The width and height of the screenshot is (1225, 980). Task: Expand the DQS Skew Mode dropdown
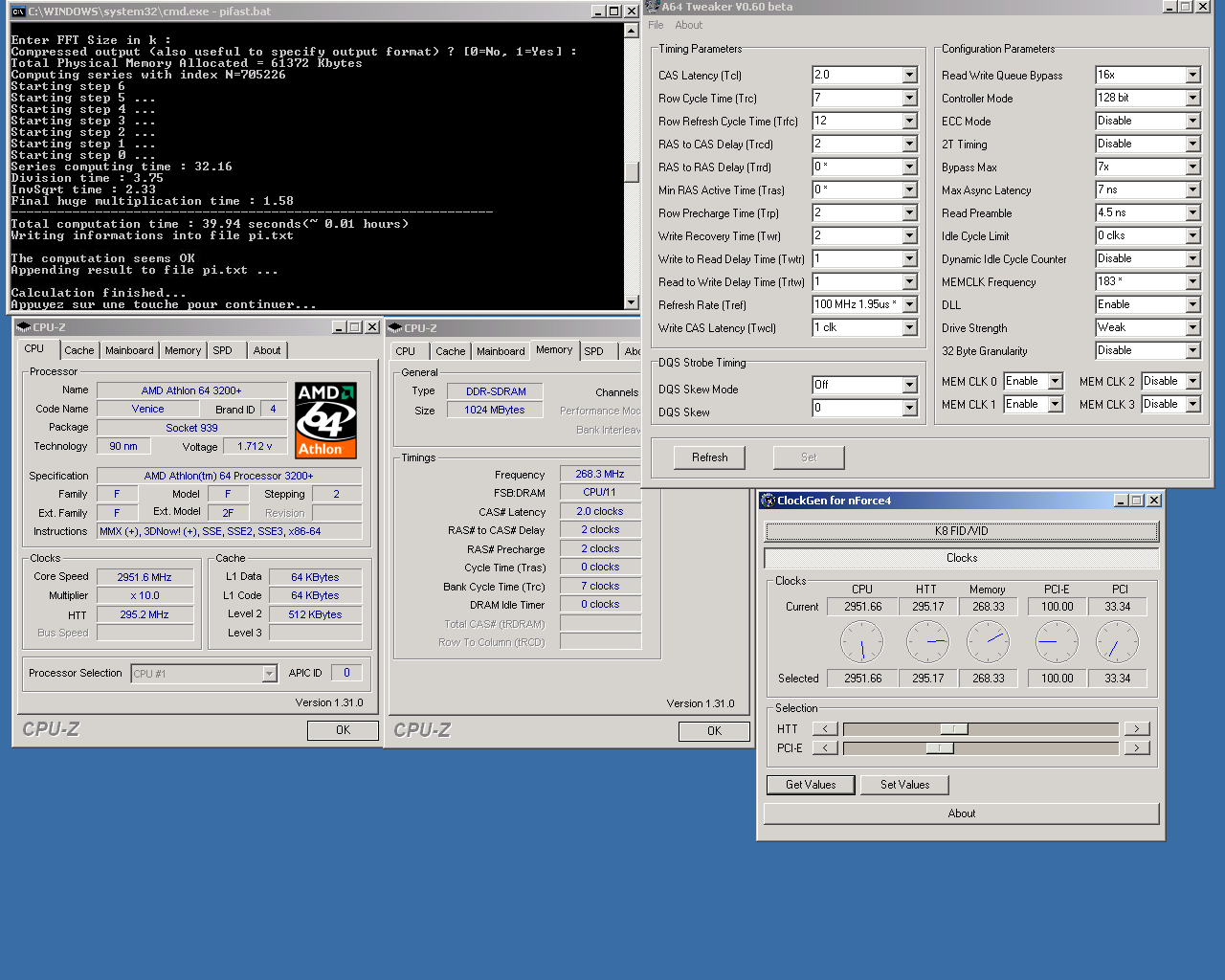pos(909,385)
